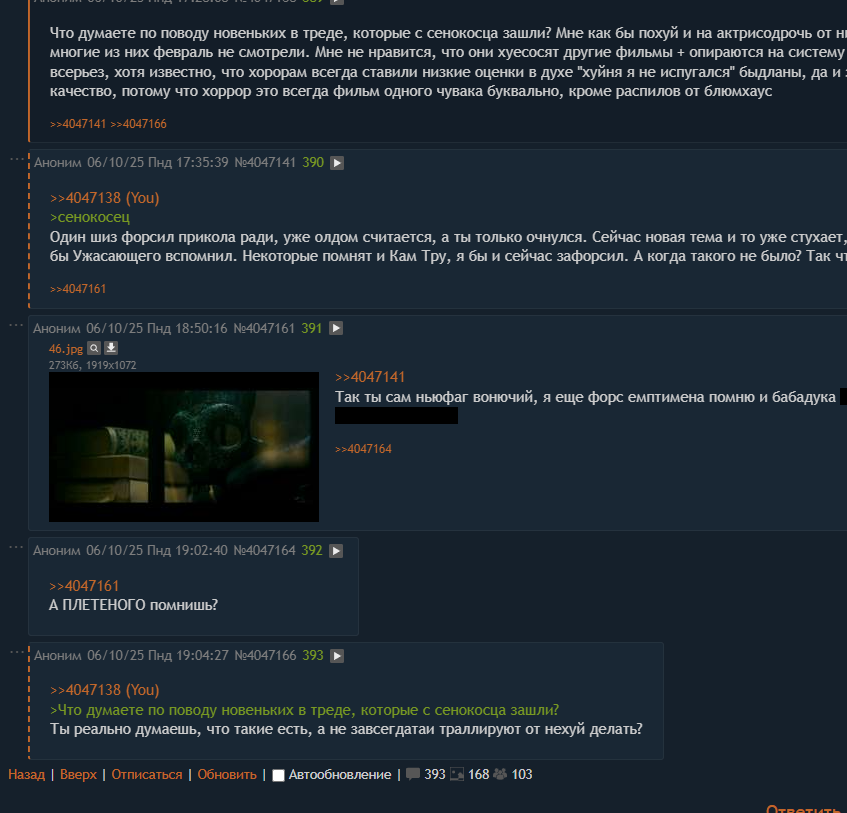Click the play arrow icon on post №4047164
The width and height of the screenshot is (847, 813).
[x=336, y=550]
